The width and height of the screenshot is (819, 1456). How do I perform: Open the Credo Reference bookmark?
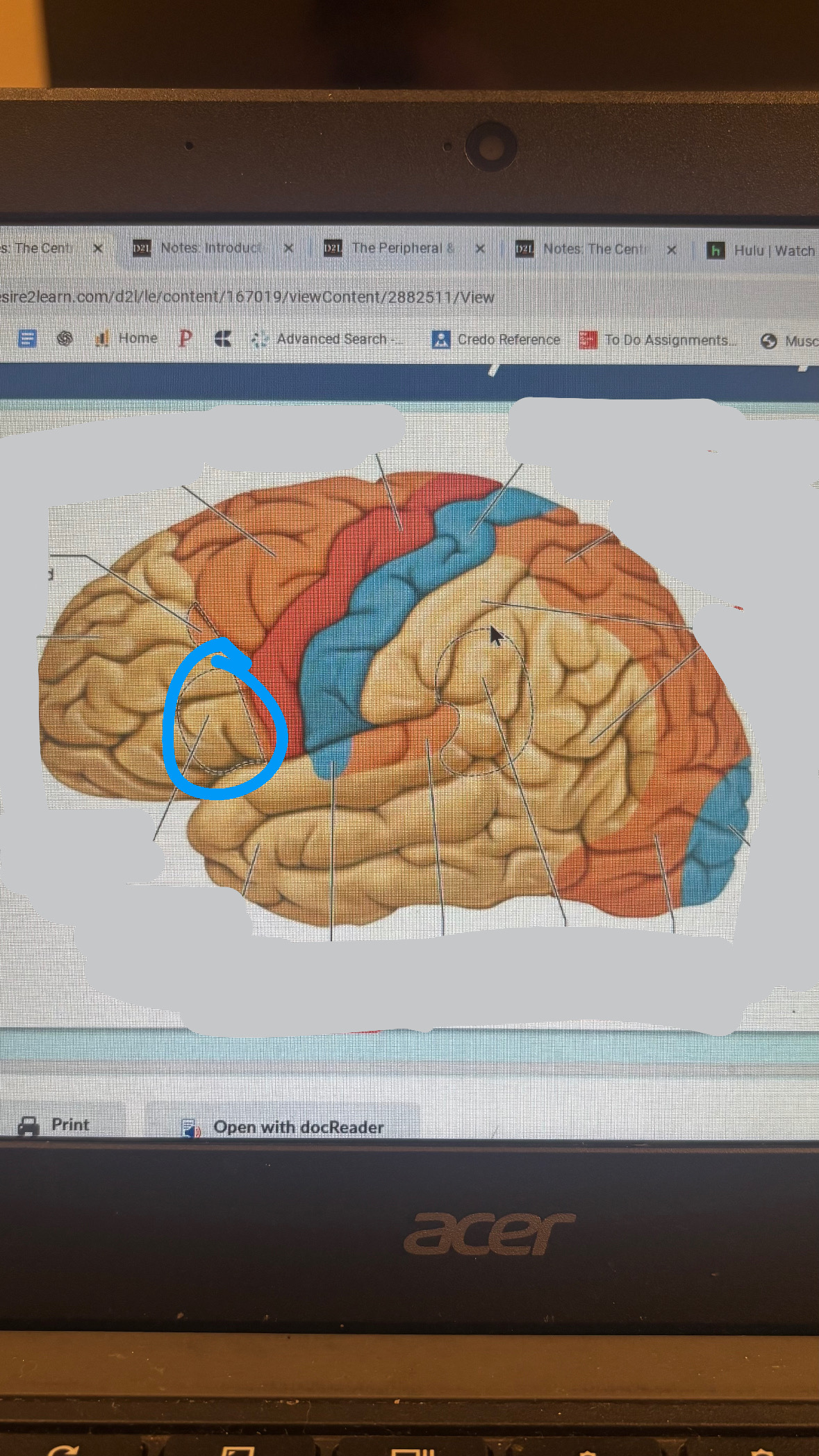point(496,340)
